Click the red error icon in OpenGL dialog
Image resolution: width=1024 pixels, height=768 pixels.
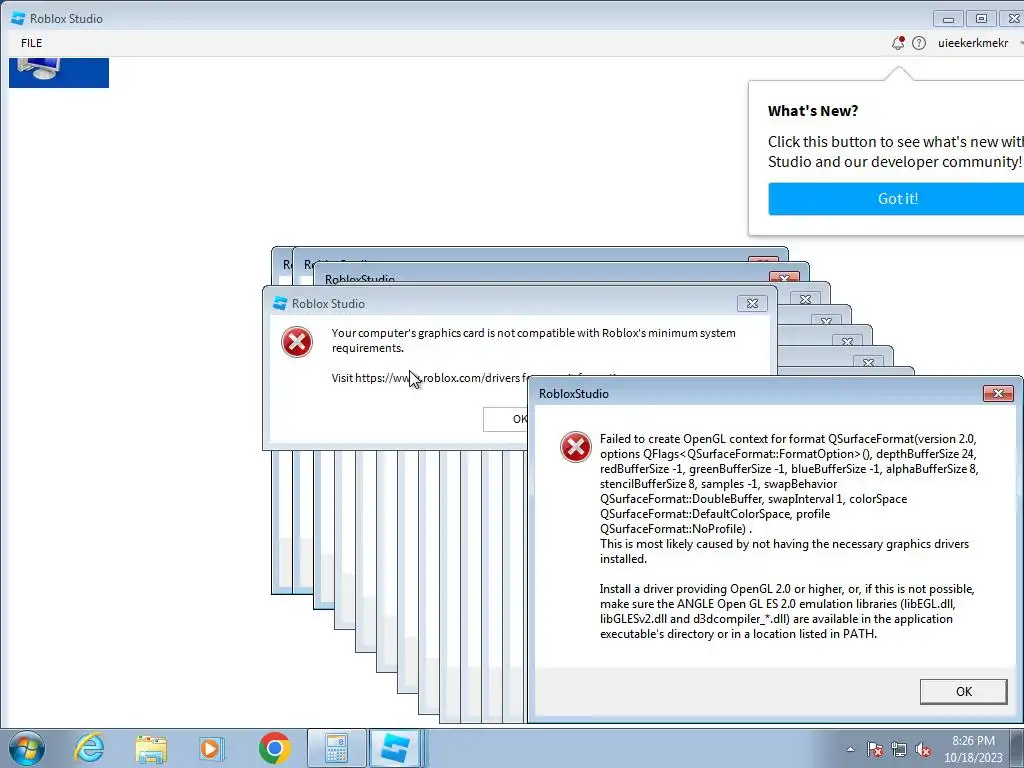point(575,447)
